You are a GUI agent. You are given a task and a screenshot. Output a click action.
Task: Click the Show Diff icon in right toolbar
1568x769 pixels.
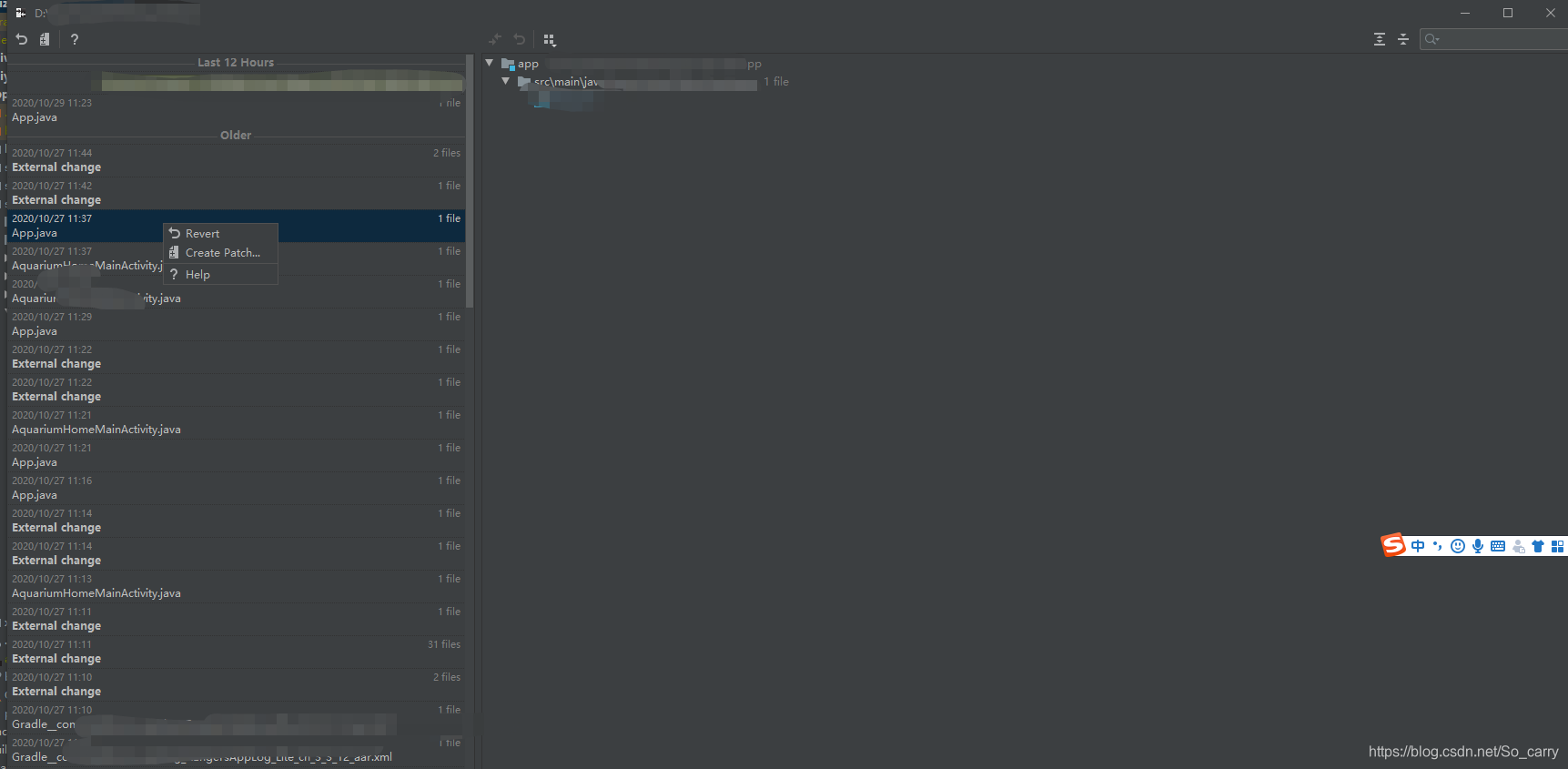pos(495,39)
